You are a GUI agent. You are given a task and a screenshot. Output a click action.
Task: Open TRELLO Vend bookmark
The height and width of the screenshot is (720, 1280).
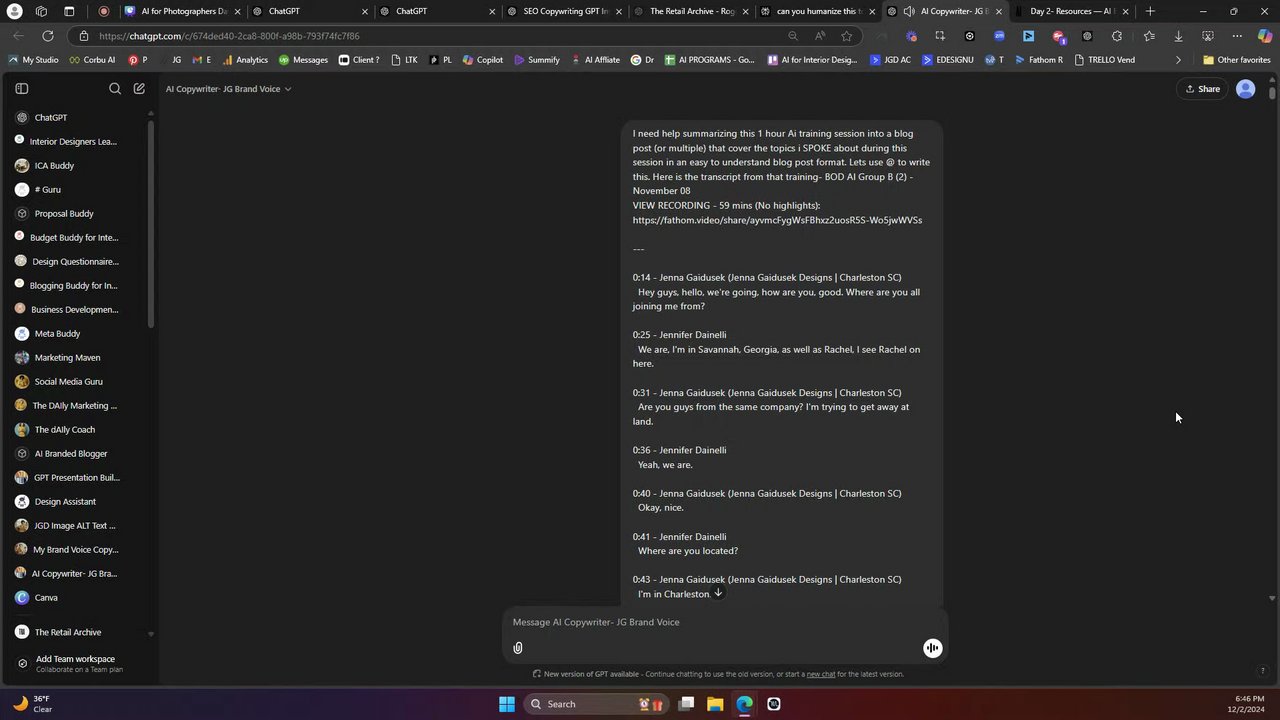click(1104, 60)
